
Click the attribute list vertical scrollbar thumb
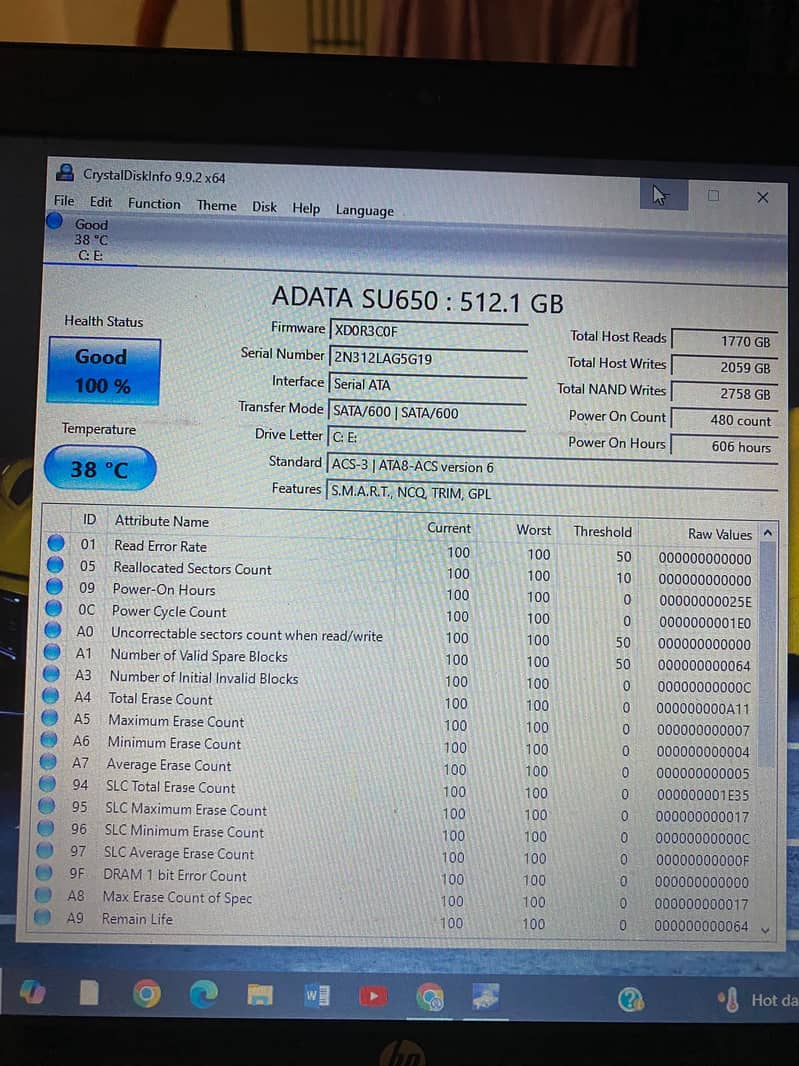tap(766, 653)
